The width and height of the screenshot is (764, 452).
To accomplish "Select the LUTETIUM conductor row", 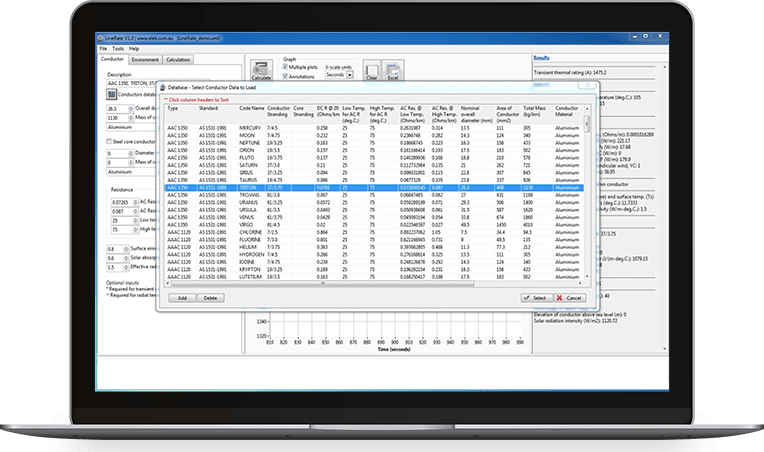I will tap(374, 277).
